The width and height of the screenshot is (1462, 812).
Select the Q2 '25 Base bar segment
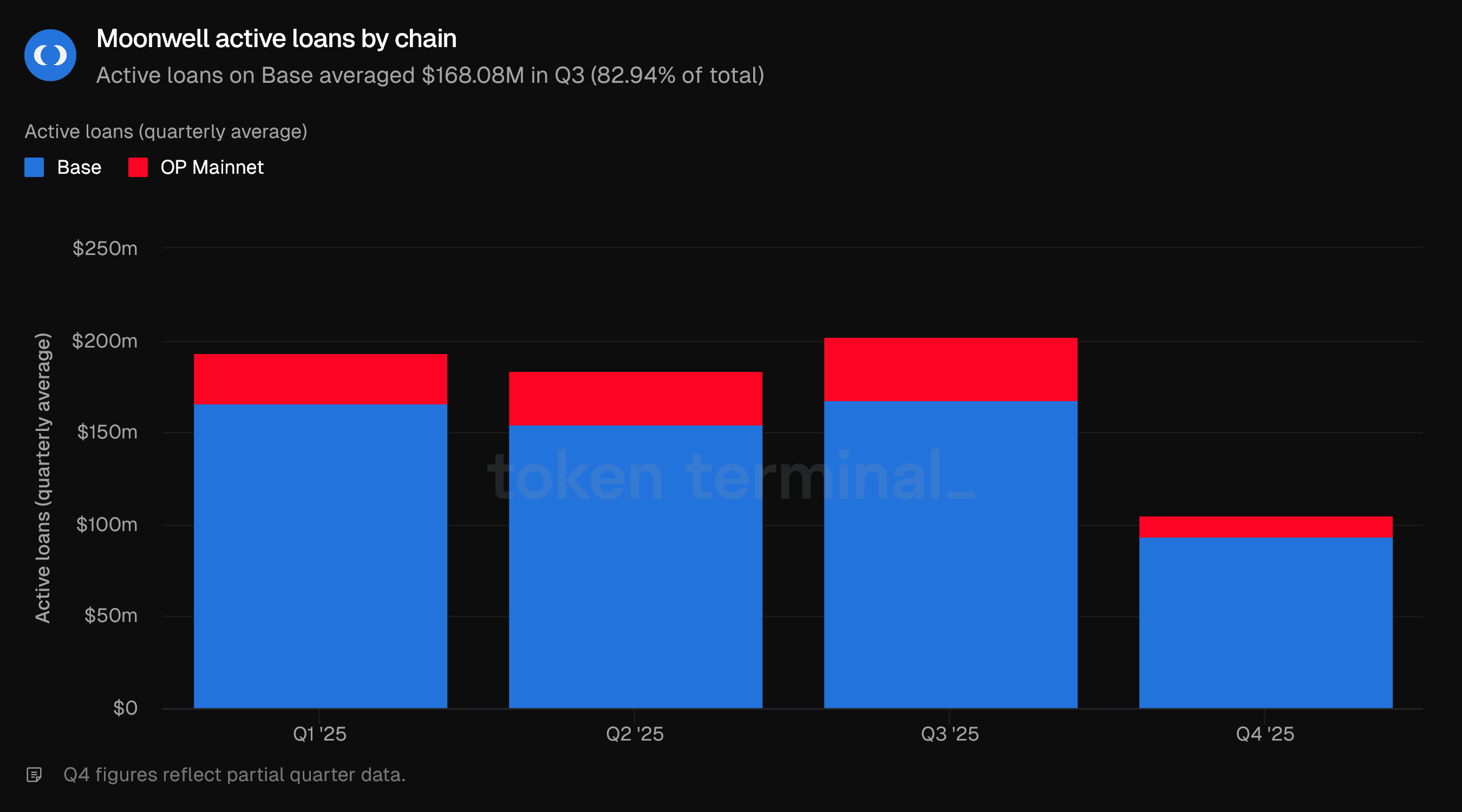coord(635,567)
